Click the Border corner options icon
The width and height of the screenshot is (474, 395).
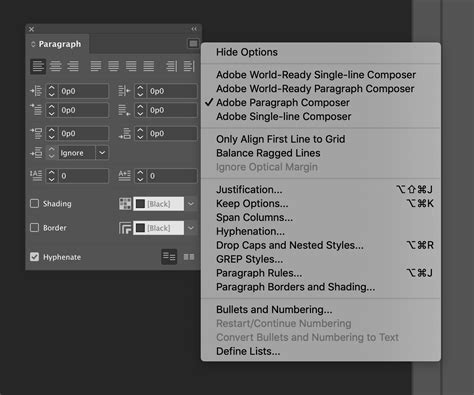125,228
